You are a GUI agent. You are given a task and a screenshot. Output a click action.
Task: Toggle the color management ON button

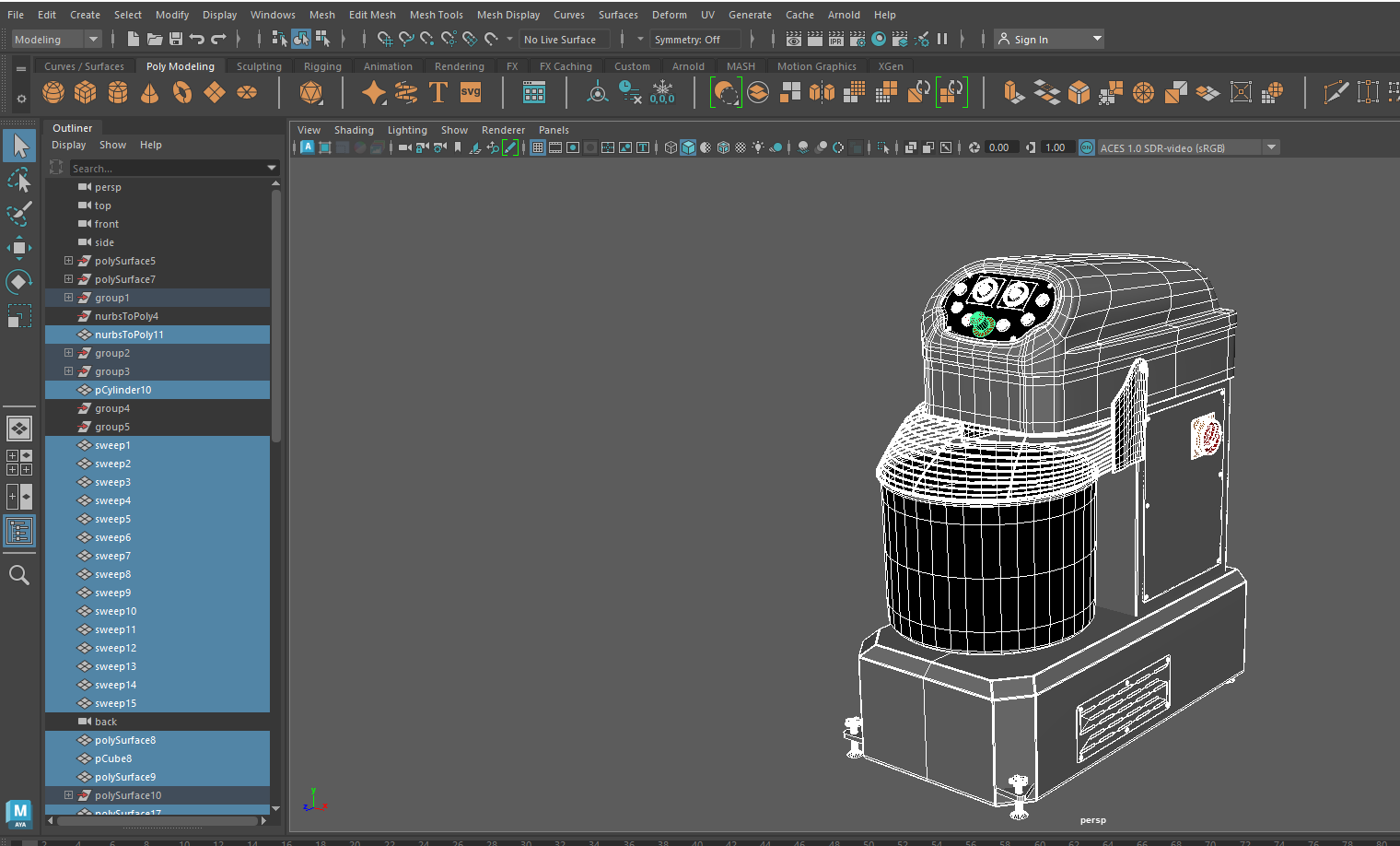1087,147
